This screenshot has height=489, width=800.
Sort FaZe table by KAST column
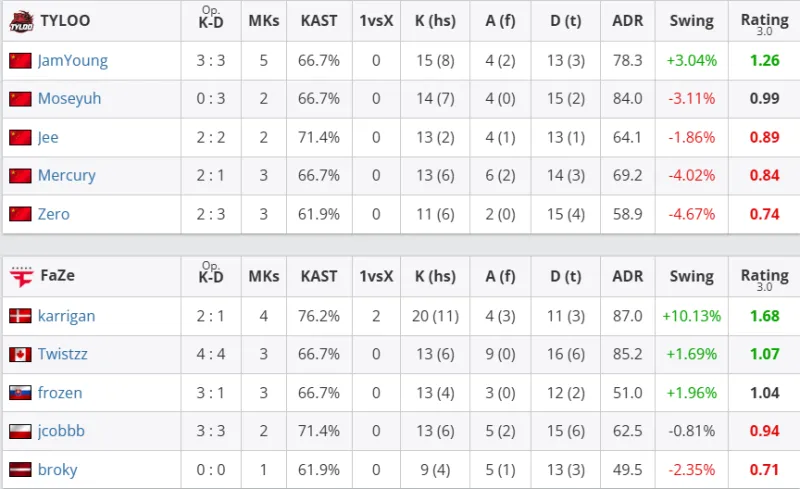tap(319, 277)
